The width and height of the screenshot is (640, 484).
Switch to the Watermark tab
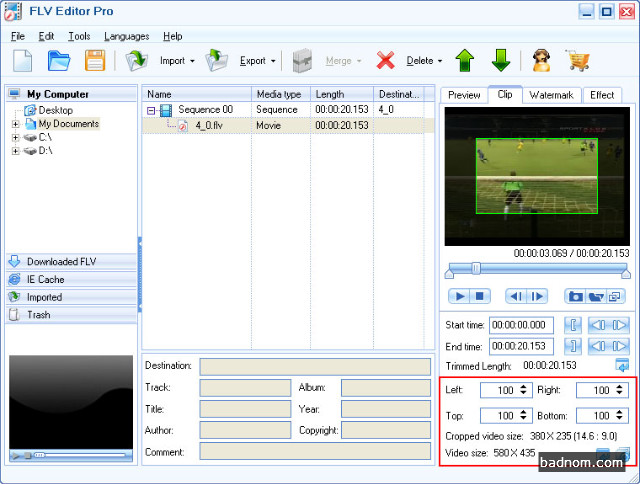pyautogui.click(x=551, y=95)
